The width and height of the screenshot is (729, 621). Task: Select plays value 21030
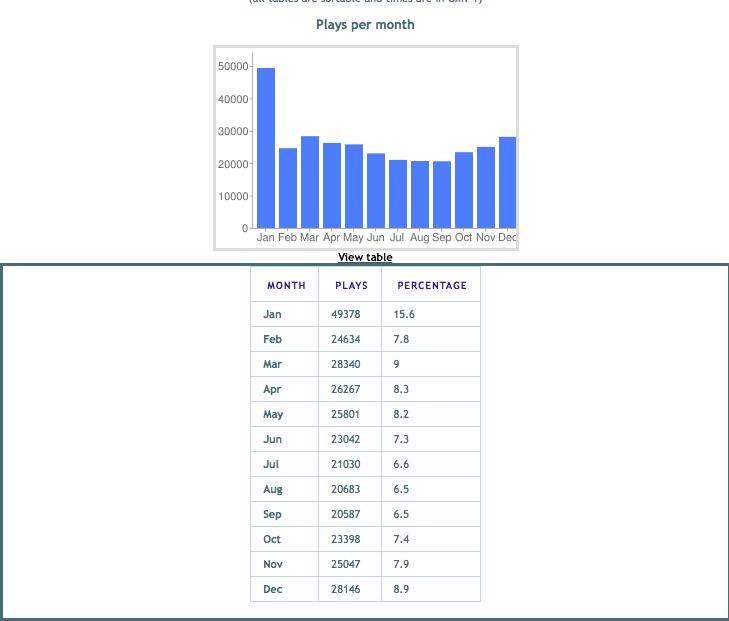345,465
